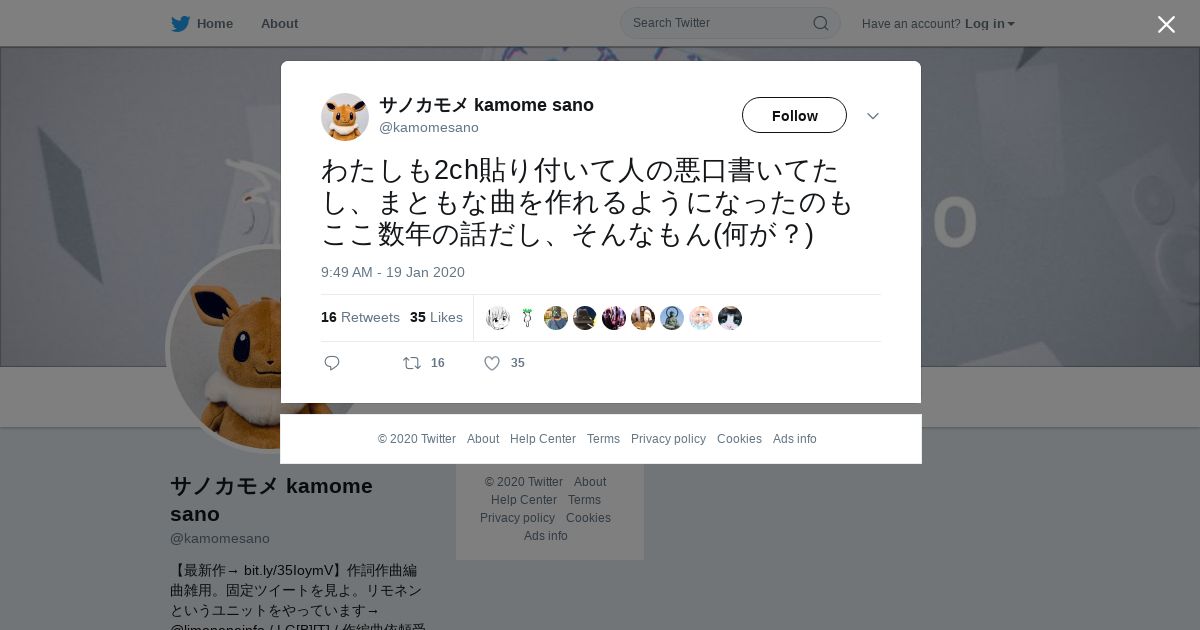View the 16 Retweets list

pyautogui.click(x=360, y=317)
